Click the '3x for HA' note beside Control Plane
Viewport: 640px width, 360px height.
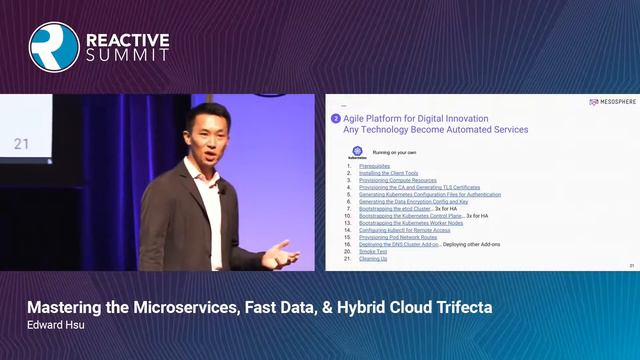tap(477, 216)
